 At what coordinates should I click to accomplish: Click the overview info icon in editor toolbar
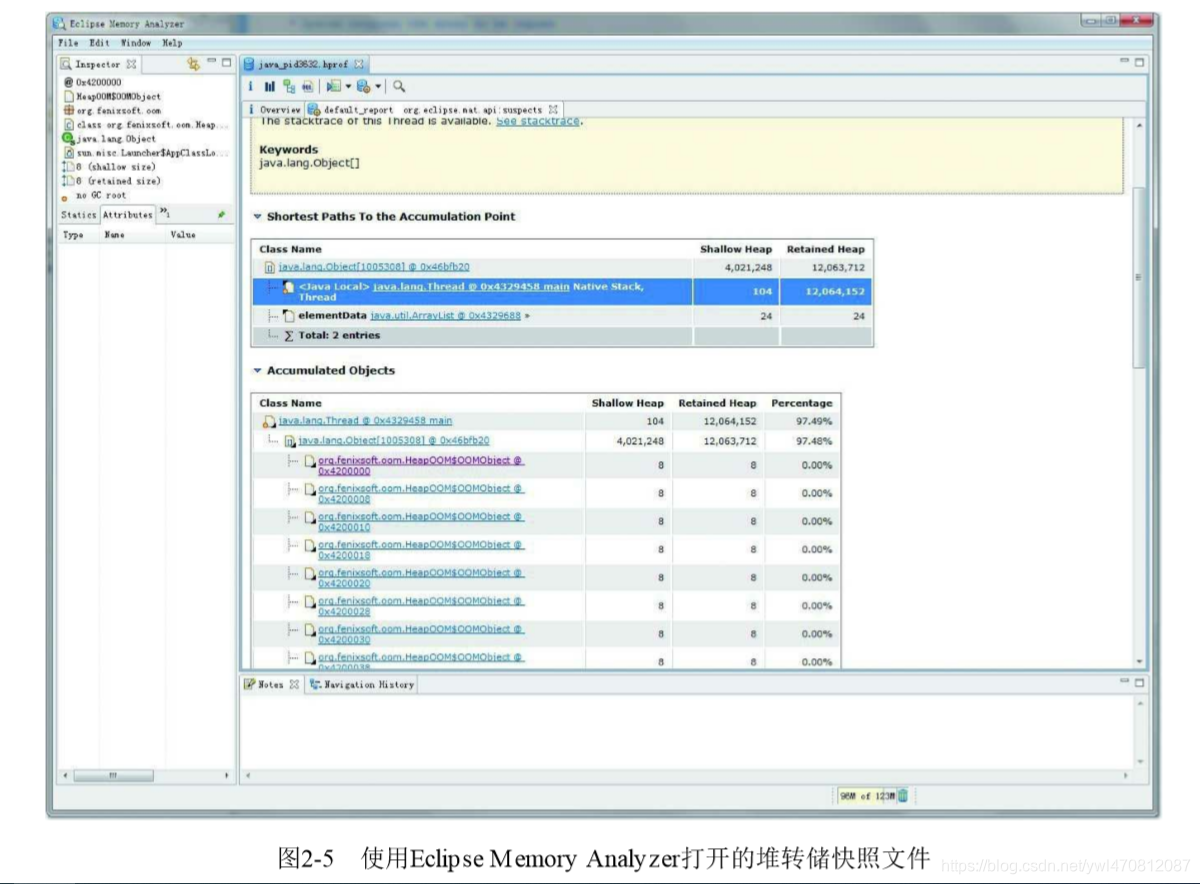(x=250, y=87)
